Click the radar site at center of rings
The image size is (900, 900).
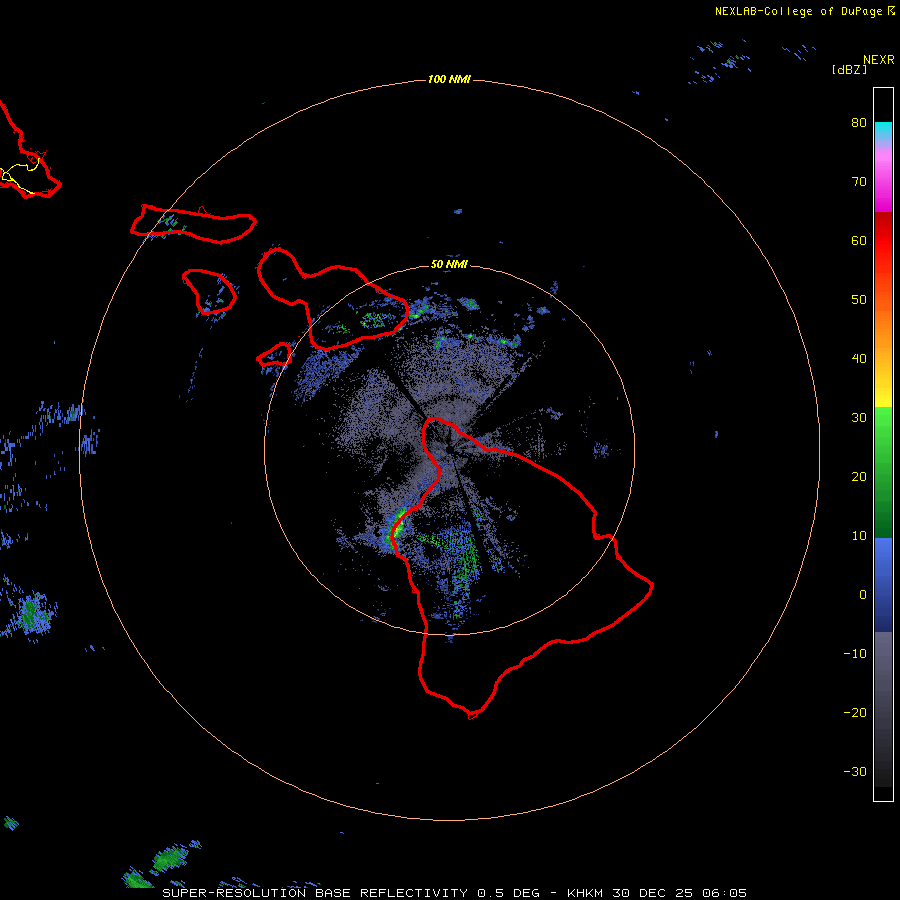point(449,449)
